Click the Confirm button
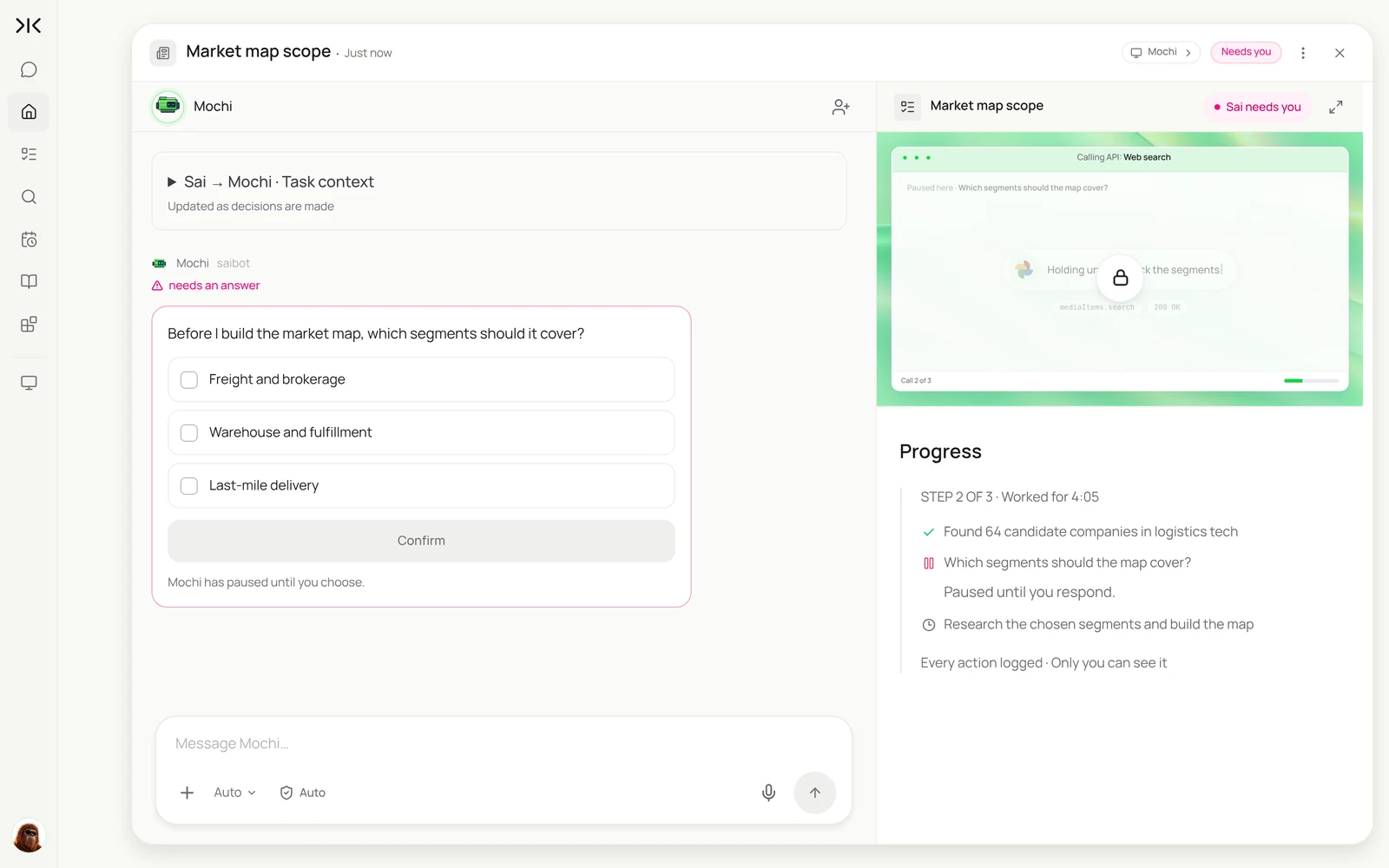Image resolution: width=1389 pixels, height=868 pixels. click(421, 541)
